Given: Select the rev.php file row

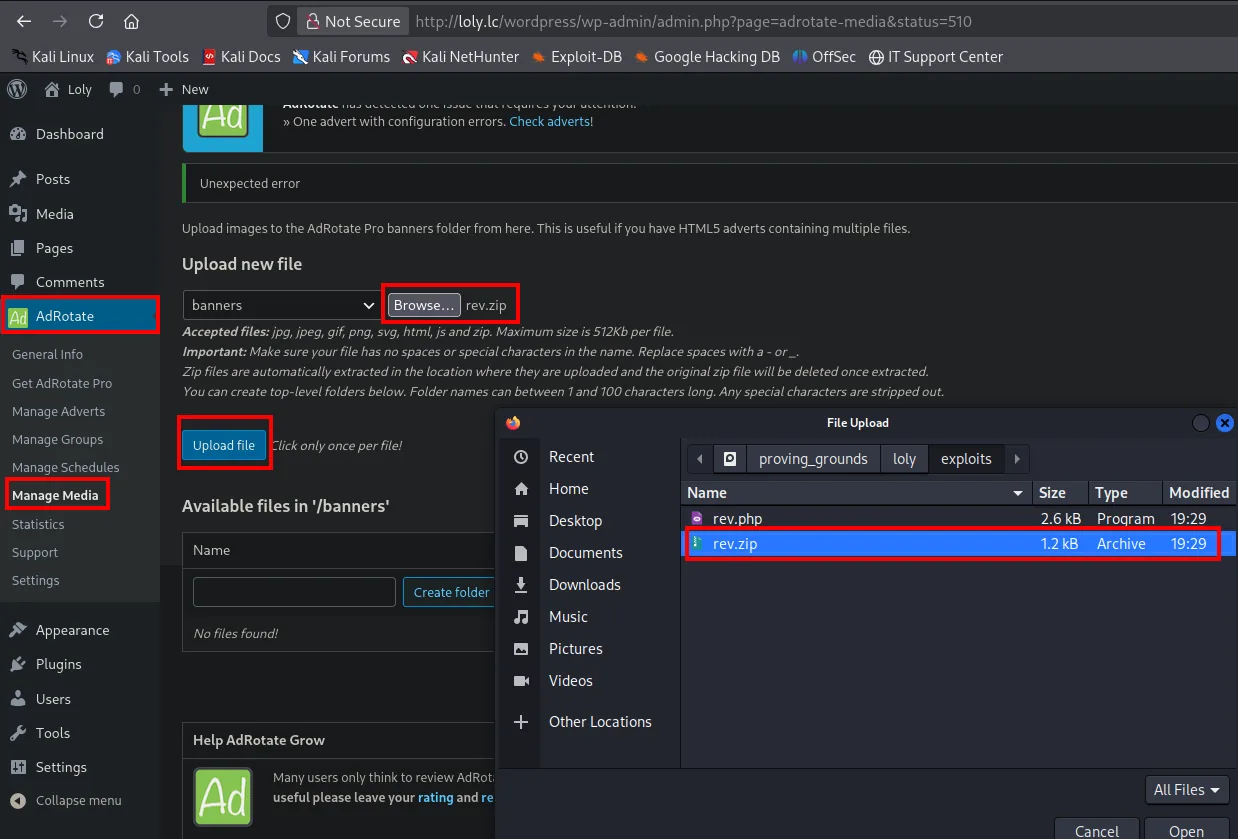Looking at the screenshot, I should tap(959, 518).
